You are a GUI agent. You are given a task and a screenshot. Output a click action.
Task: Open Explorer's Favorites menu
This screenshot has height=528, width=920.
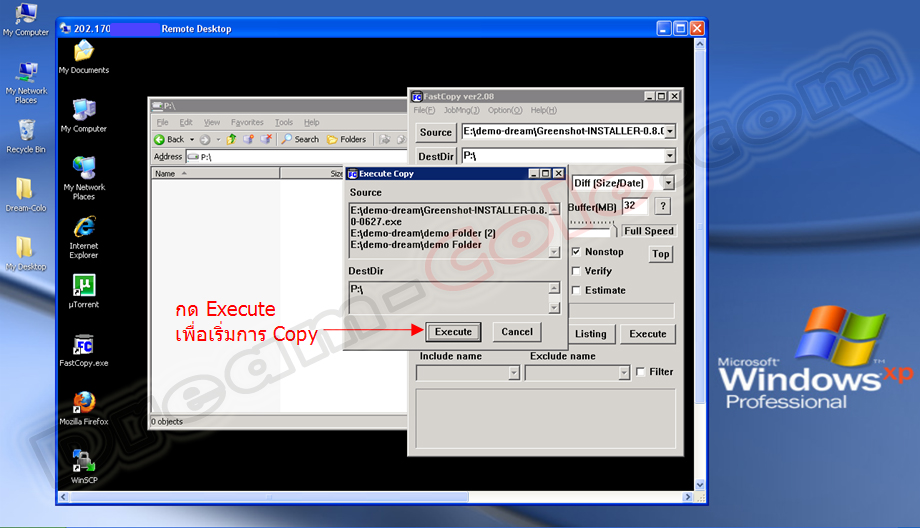pos(247,123)
